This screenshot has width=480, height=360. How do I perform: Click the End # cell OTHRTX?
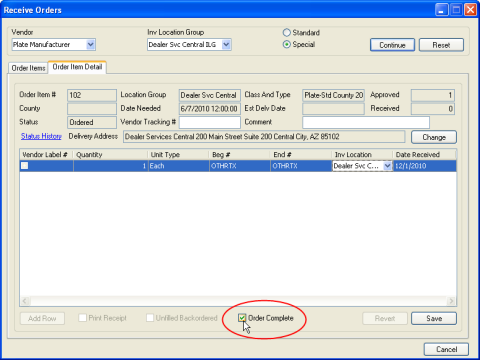tap(301, 166)
